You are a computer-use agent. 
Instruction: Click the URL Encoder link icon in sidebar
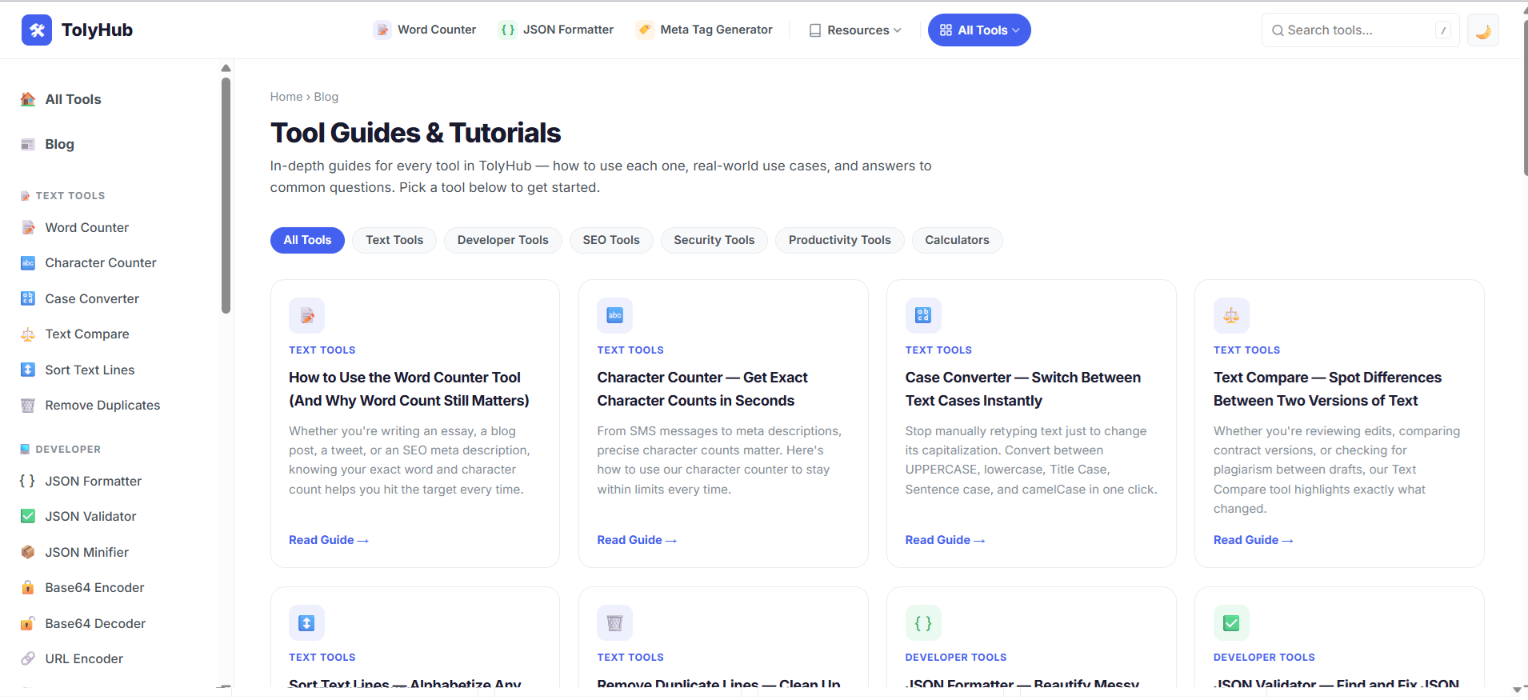pyautogui.click(x=28, y=659)
